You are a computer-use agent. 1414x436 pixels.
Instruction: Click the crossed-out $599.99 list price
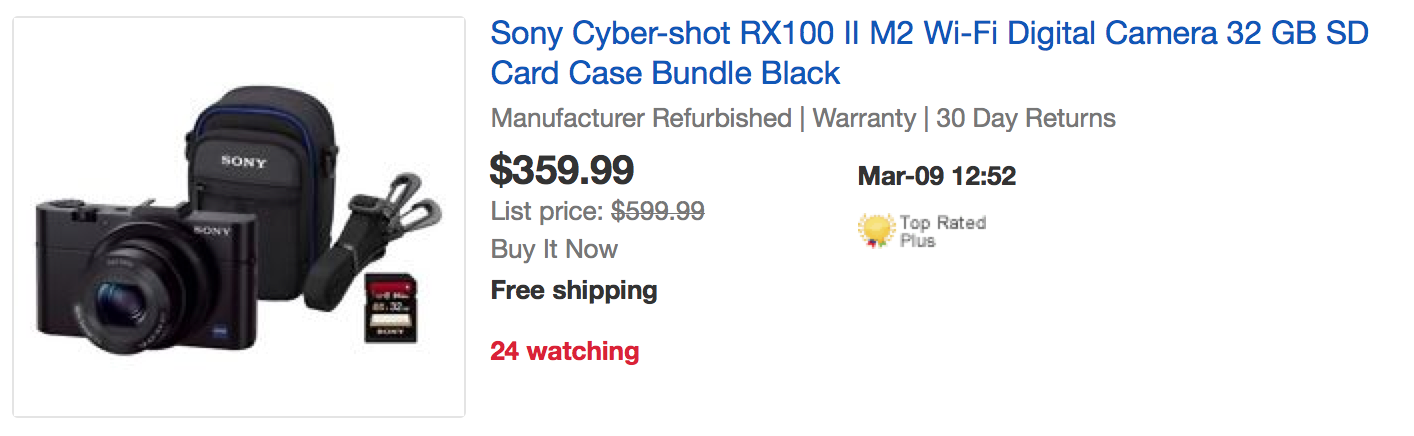pos(658,211)
